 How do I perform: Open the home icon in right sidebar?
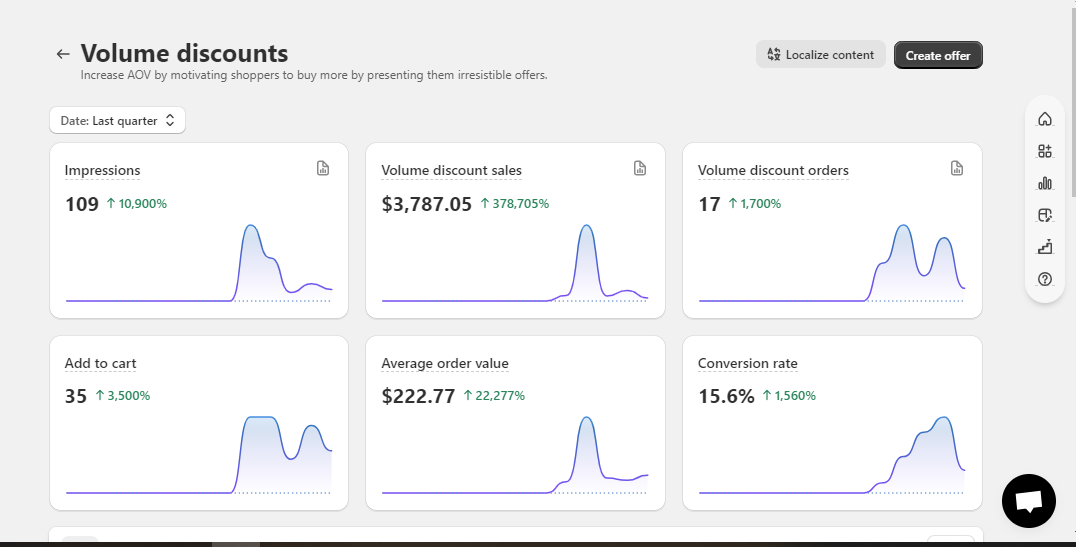click(x=1044, y=119)
